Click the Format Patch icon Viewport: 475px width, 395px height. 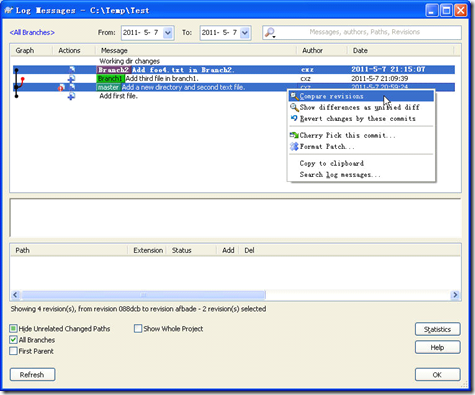click(x=294, y=146)
